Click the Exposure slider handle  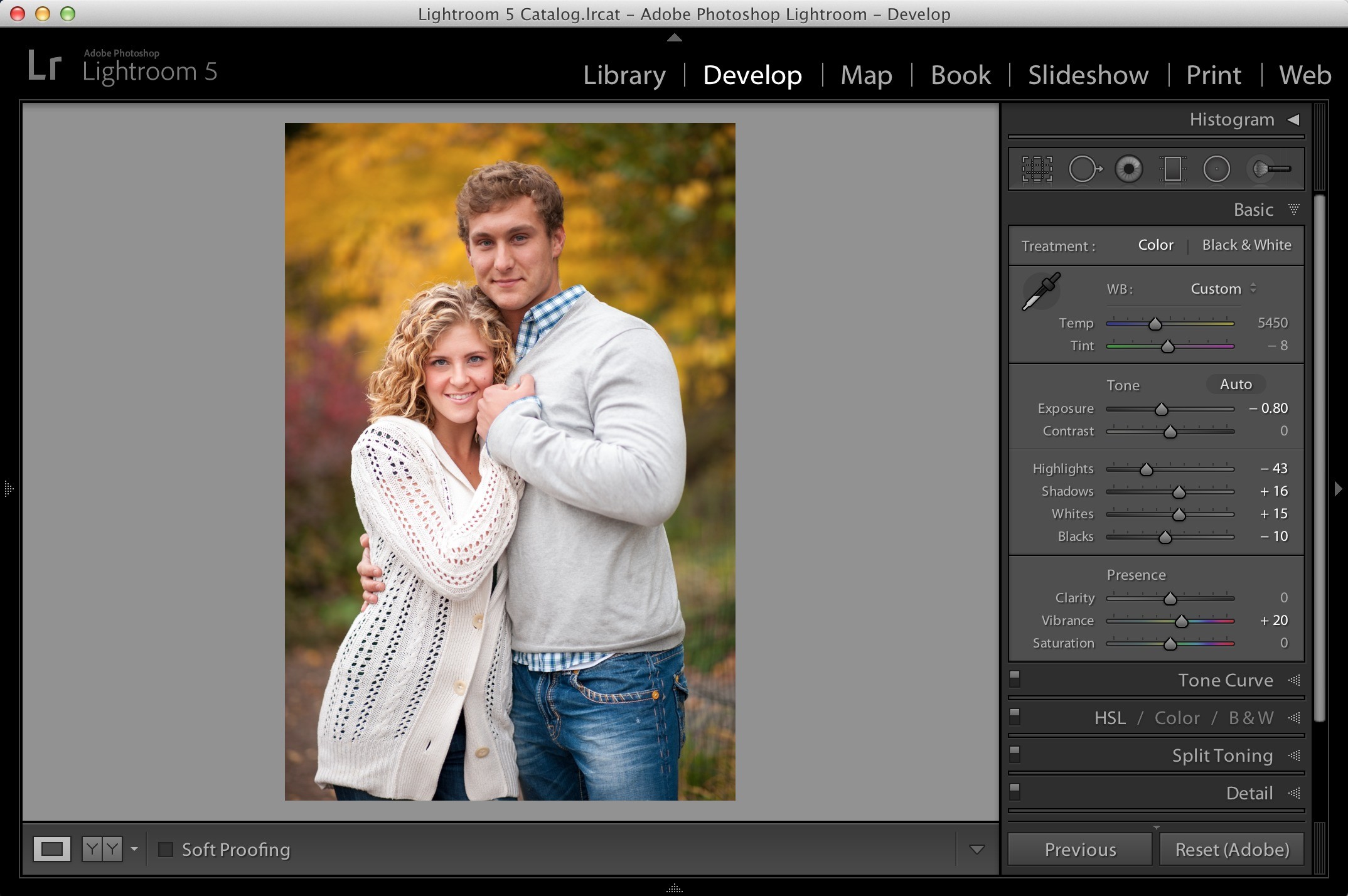(x=1161, y=409)
